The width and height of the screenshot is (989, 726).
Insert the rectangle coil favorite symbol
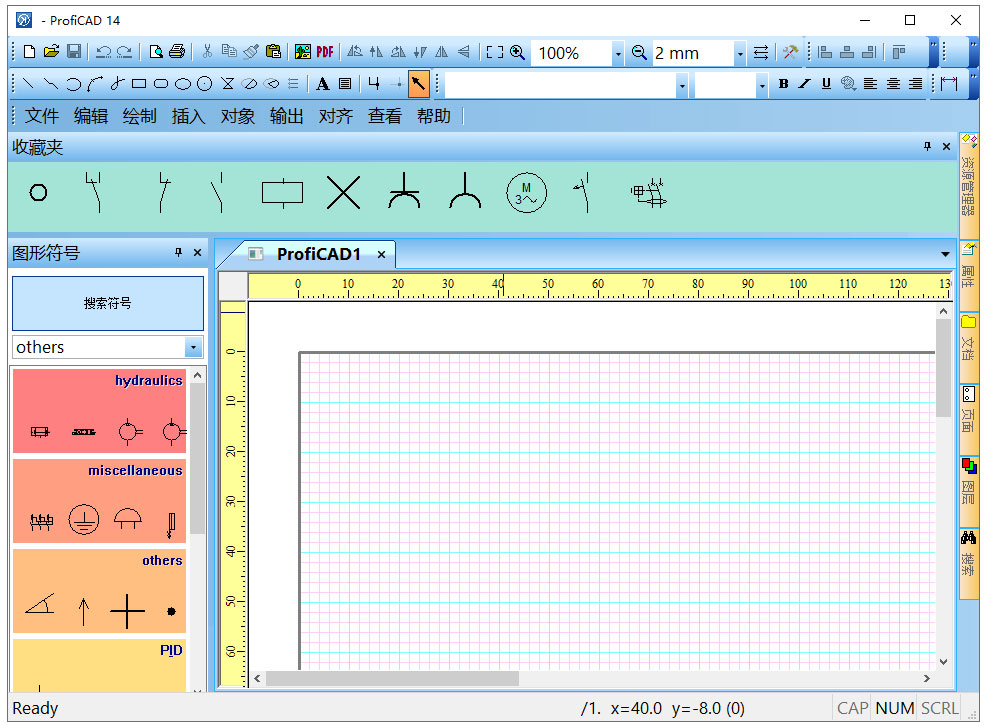(x=283, y=193)
